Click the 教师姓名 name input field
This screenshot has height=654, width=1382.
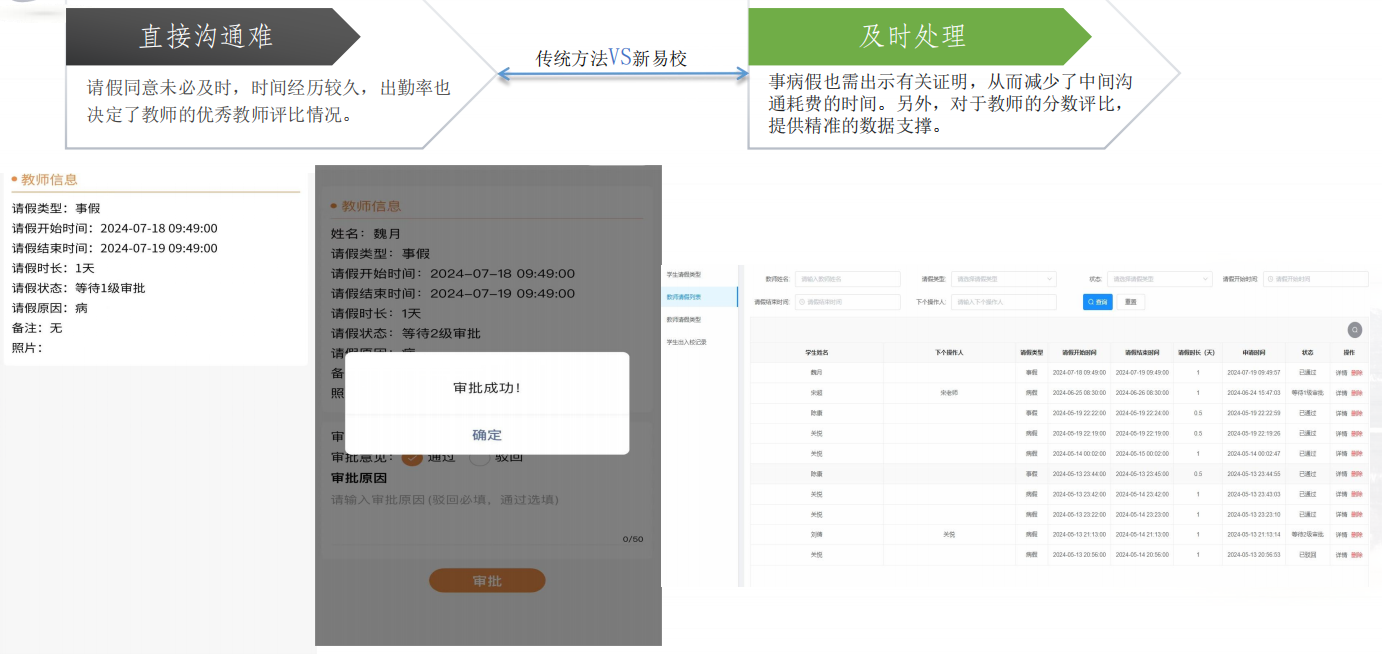click(847, 279)
